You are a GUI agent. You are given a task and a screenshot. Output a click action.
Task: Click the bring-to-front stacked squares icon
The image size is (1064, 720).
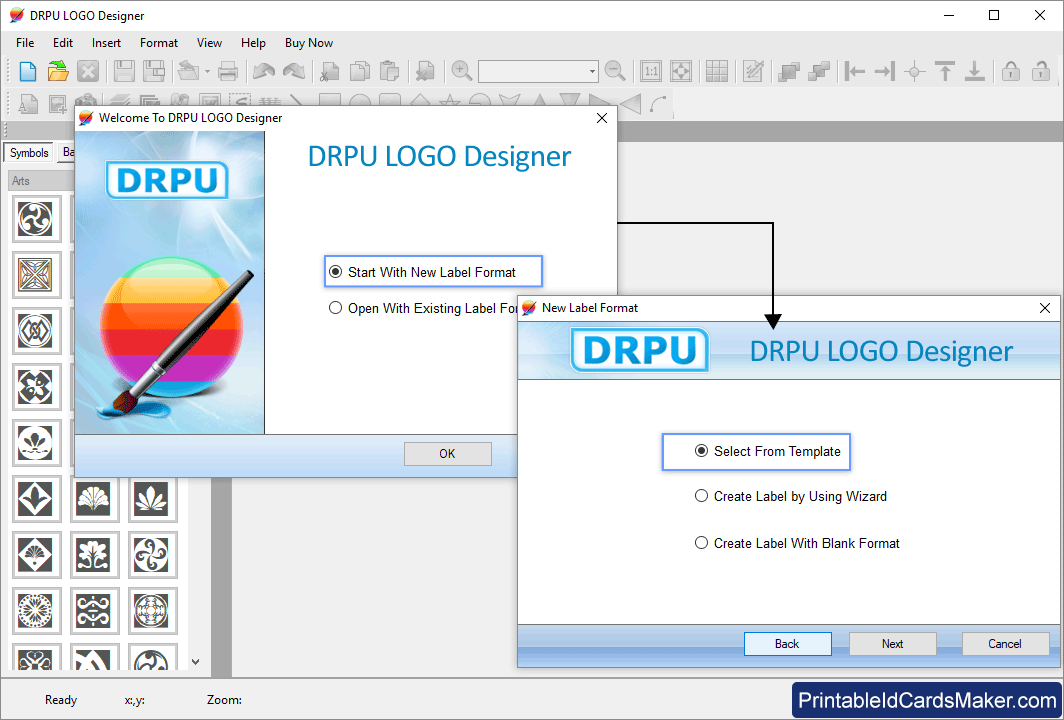pos(788,71)
